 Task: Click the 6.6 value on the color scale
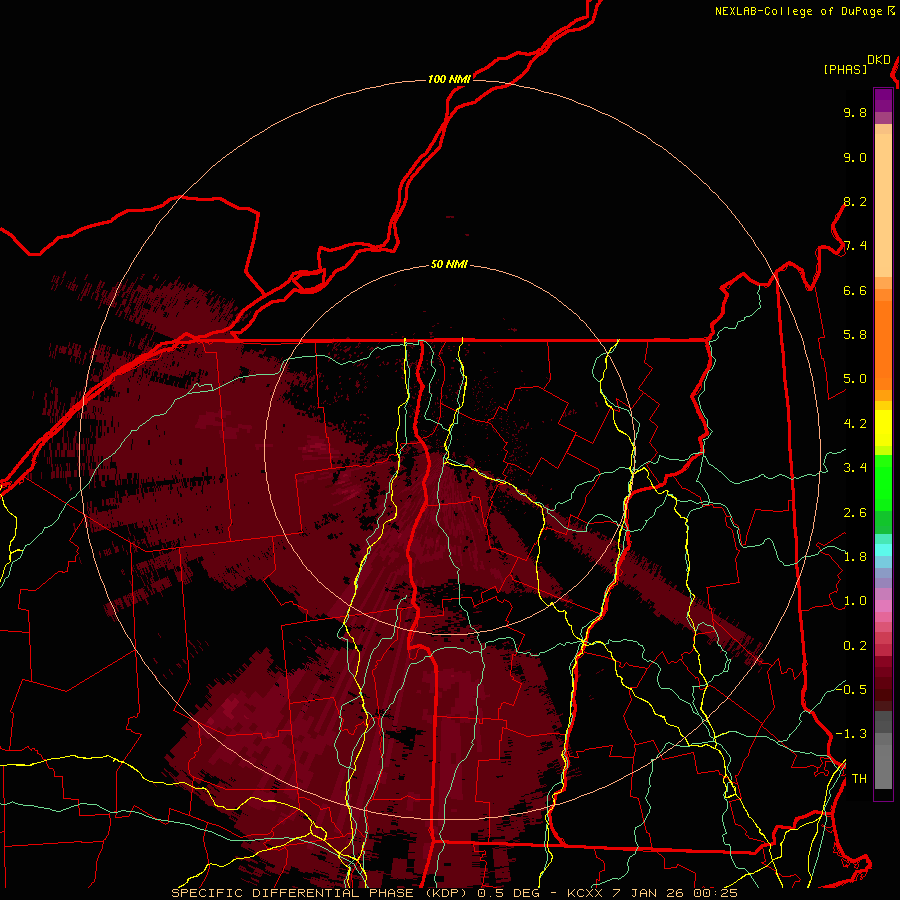tap(855, 290)
